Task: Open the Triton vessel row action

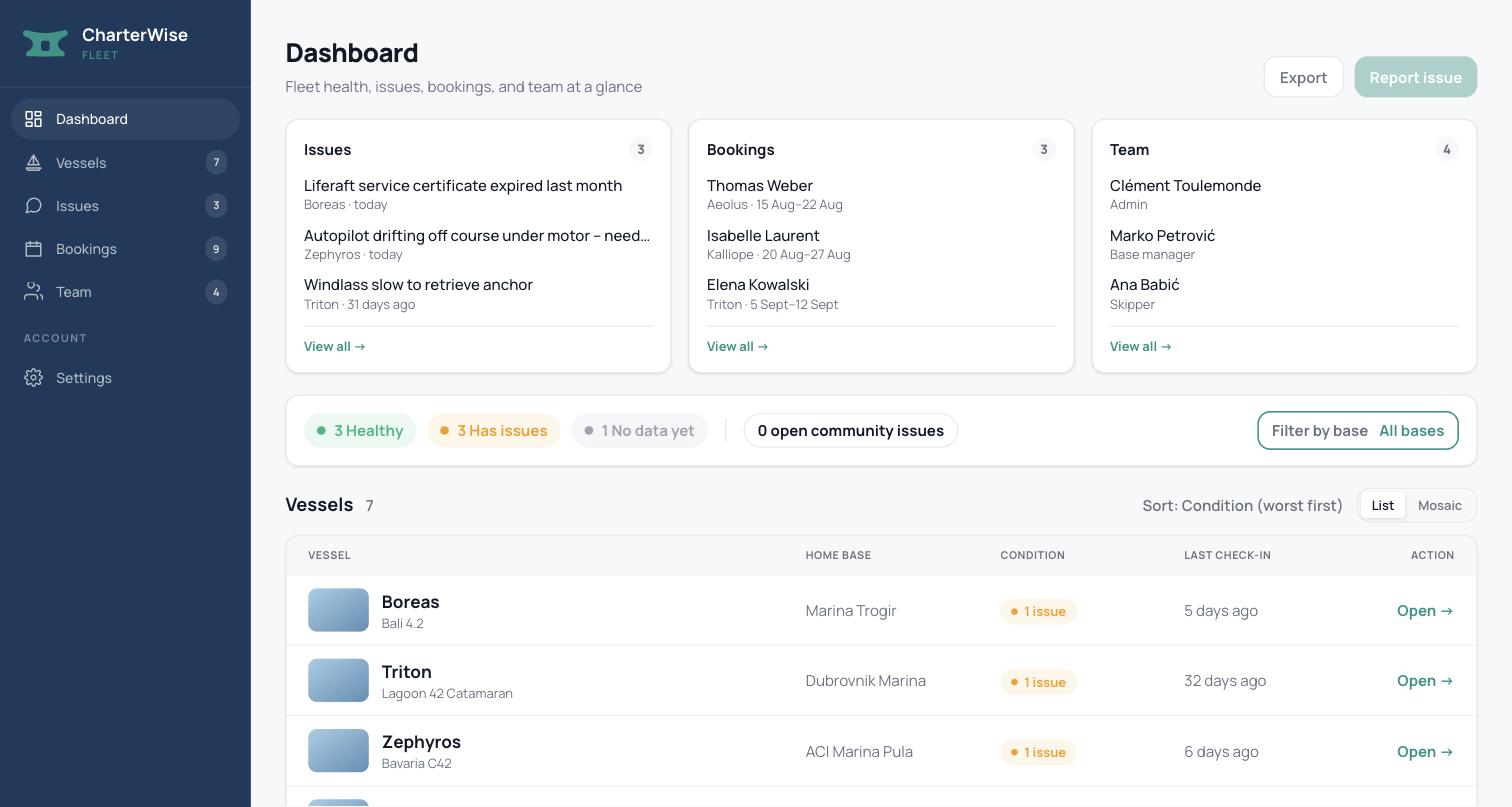Action: point(1425,681)
